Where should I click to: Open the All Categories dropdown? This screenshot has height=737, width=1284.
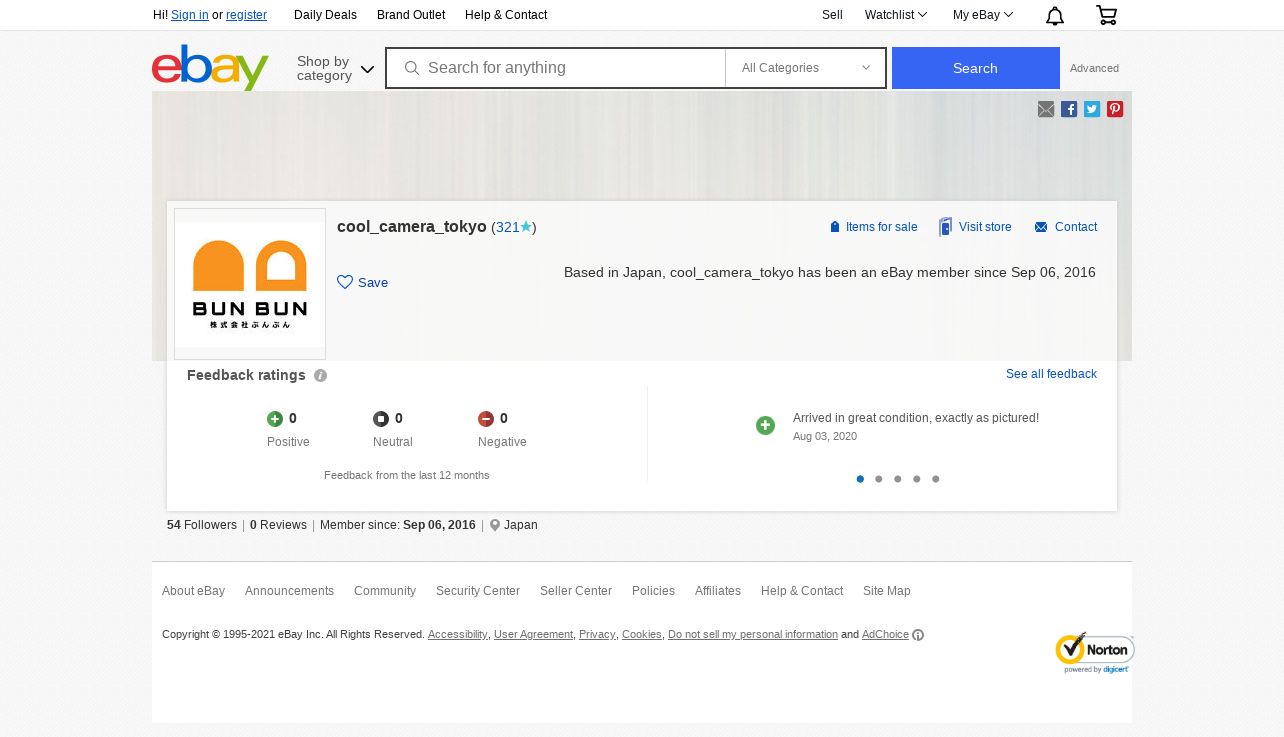(806, 68)
